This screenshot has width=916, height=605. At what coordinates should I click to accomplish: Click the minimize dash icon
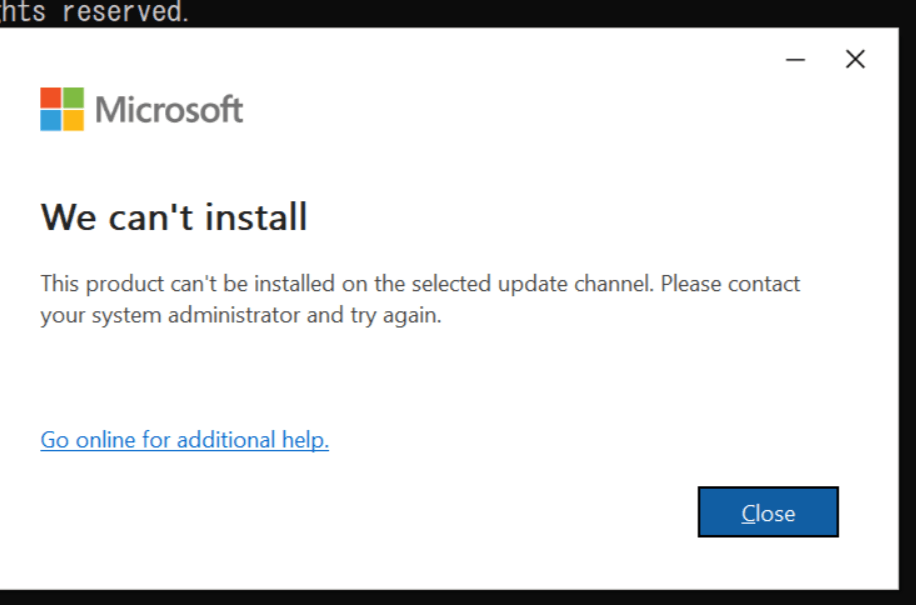click(795, 60)
